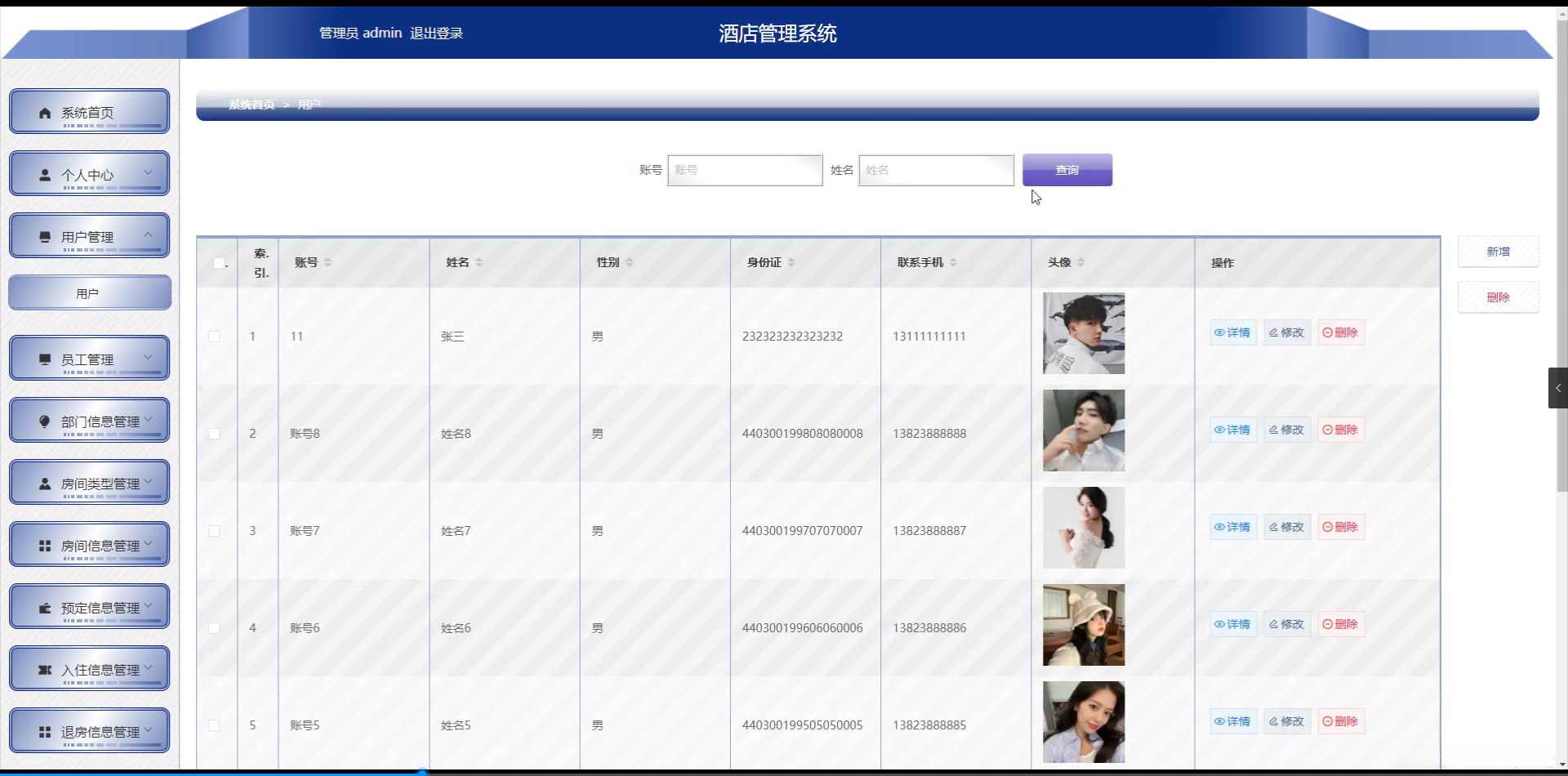Click the 查询 search button
Image resolution: width=1568 pixels, height=776 pixels.
pos(1067,170)
